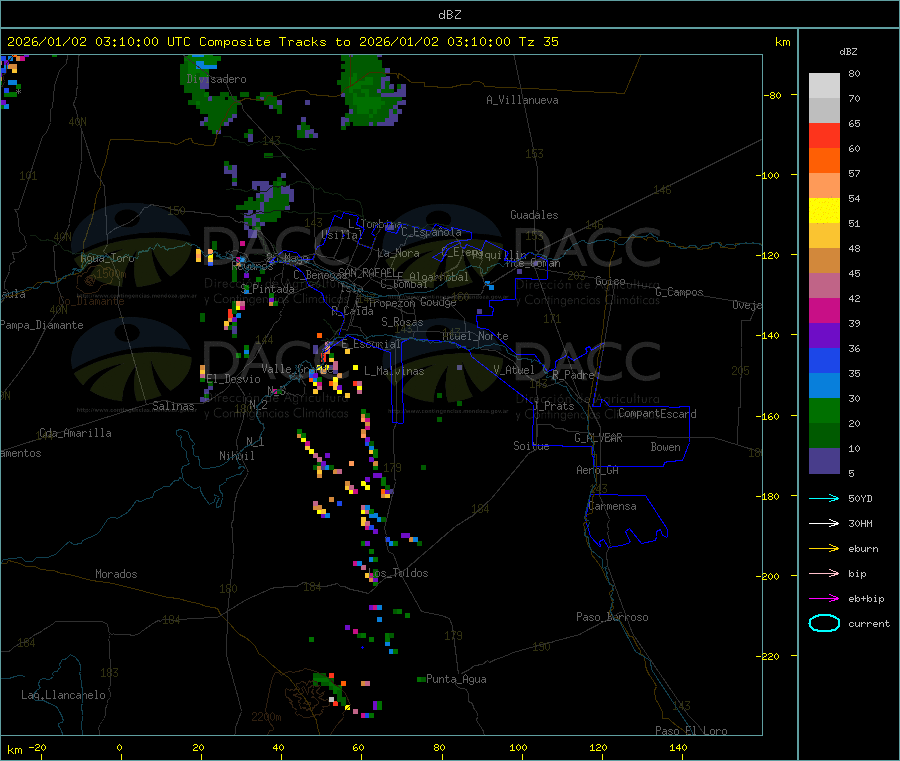Click the 'L_Malvinas' map label
900x761 pixels.
pyautogui.click(x=394, y=371)
